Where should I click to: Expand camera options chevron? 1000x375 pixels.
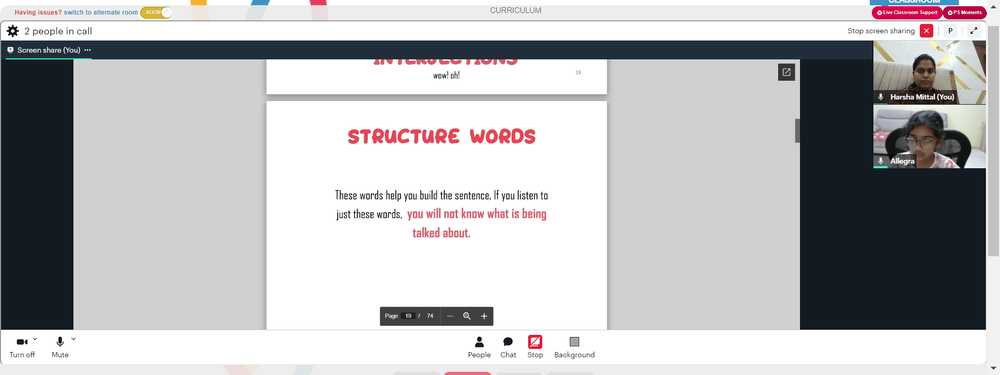pos(35,339)
